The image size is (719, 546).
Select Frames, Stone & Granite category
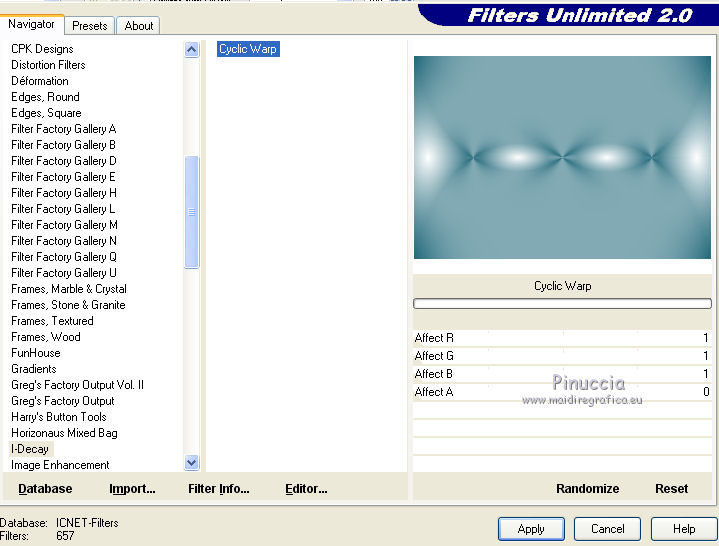pos(68,305)
